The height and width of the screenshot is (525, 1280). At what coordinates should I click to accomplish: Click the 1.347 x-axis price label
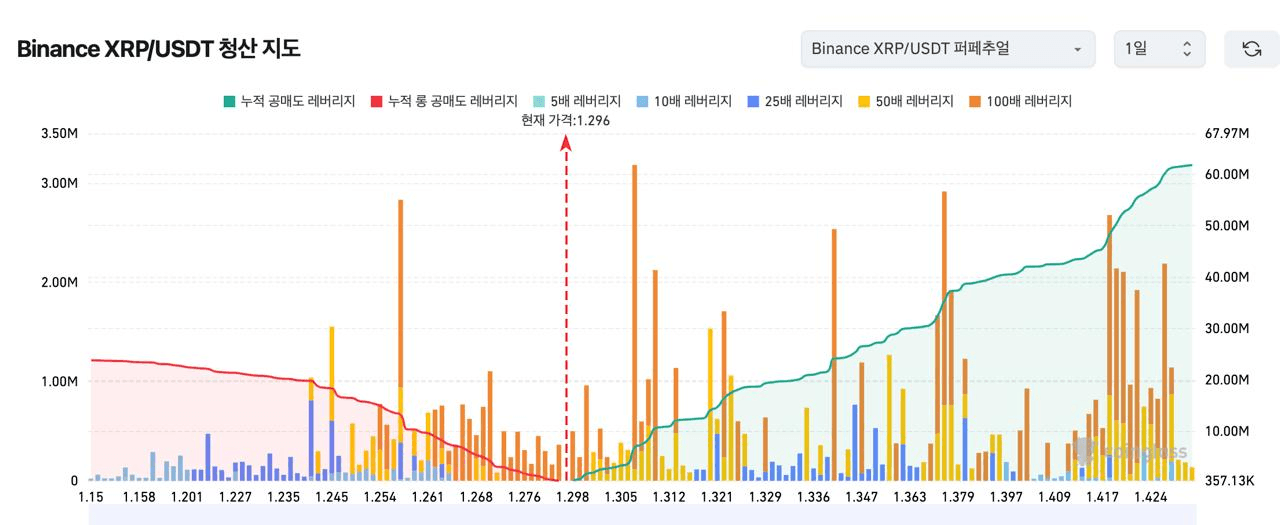tap(862, 497)
